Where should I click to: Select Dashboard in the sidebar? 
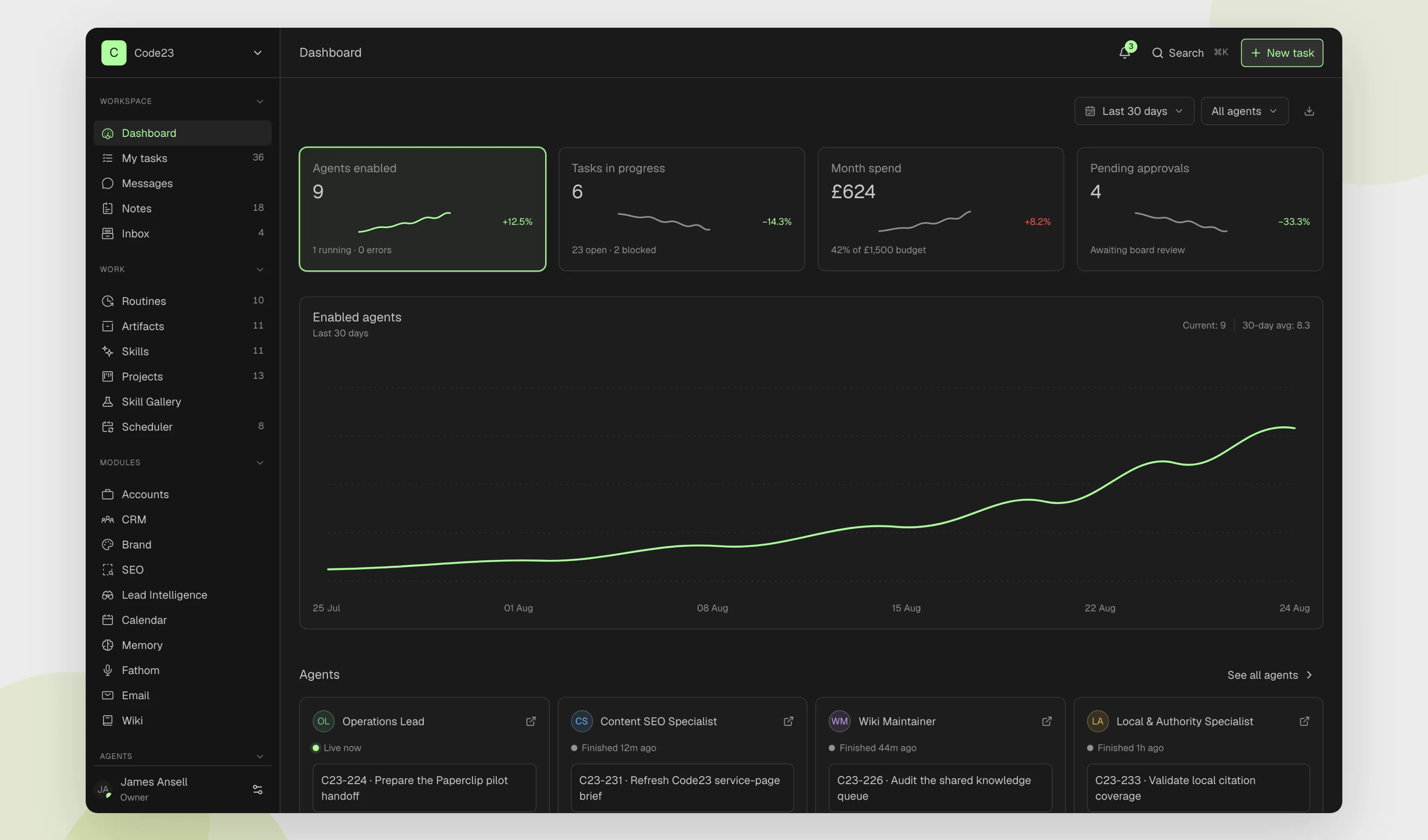coord(182,133)
